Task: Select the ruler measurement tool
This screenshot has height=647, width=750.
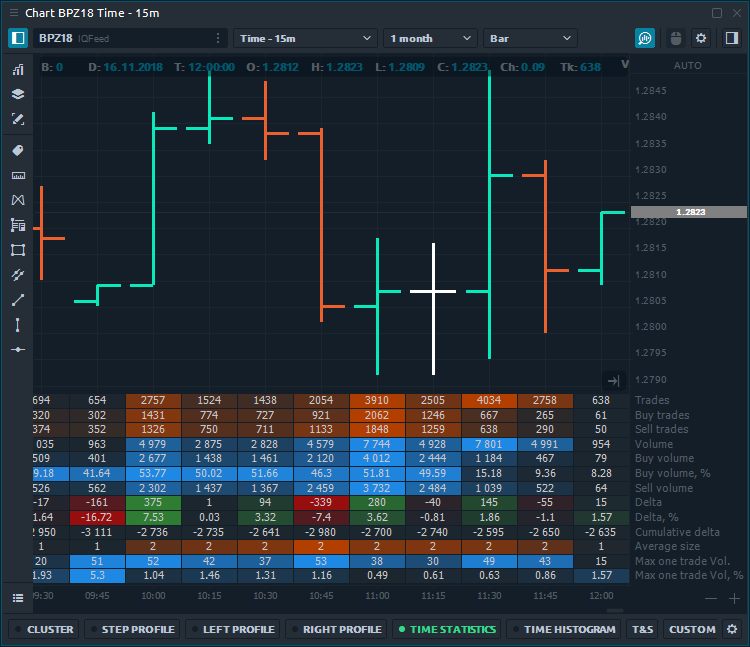Action: click(17, 175)
